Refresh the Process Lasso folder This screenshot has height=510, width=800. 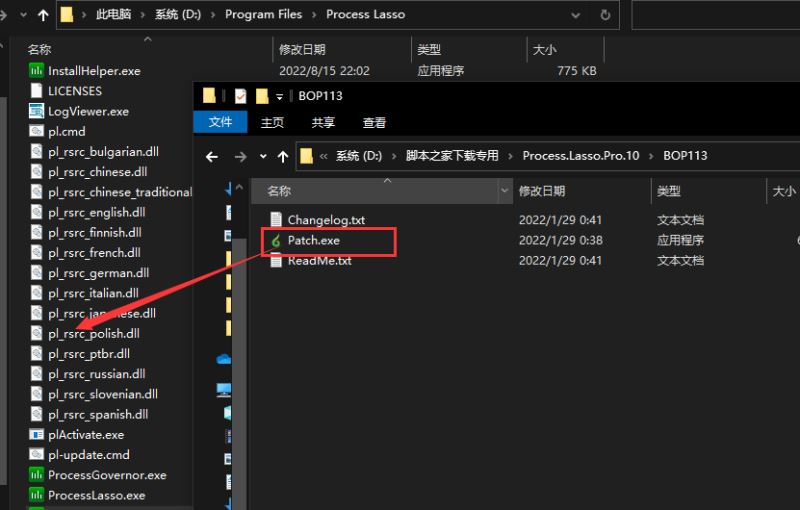[606, 15]
